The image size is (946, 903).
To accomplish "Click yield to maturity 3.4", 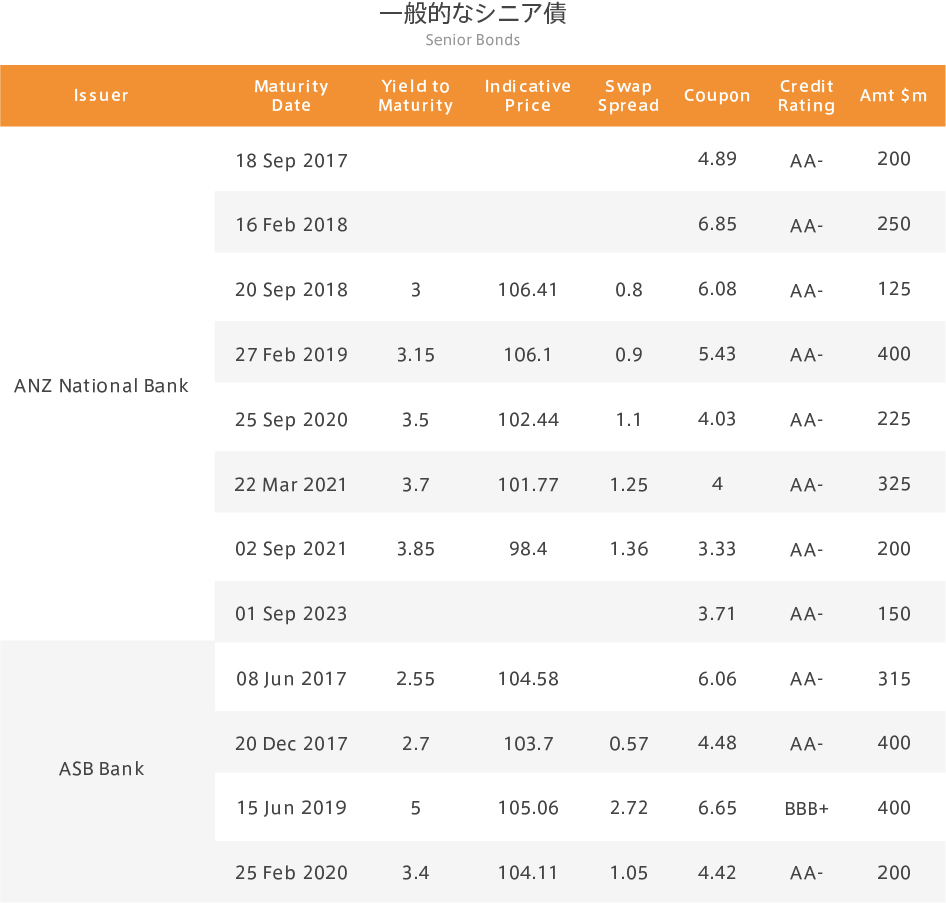I will pos(416,873).
